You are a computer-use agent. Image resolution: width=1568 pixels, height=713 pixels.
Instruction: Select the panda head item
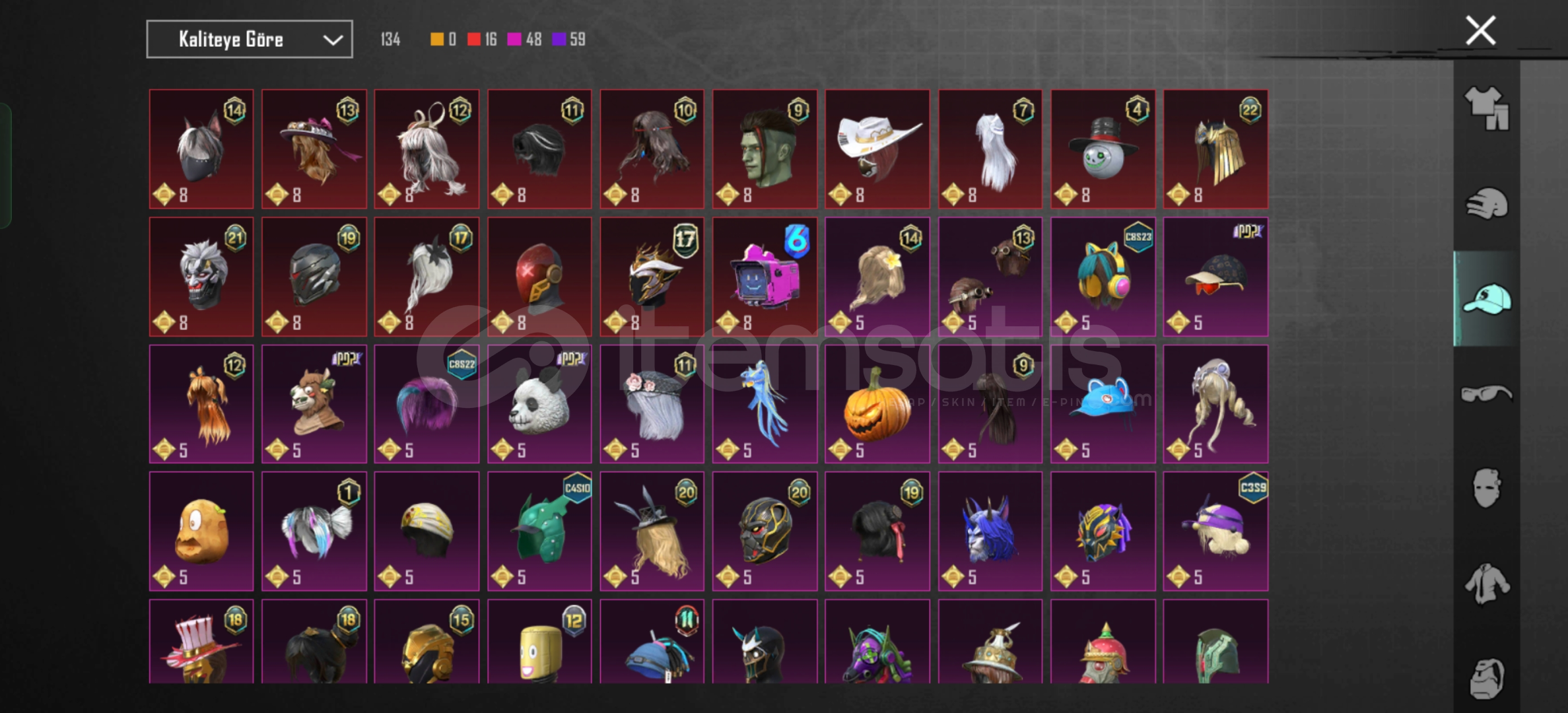539,404
